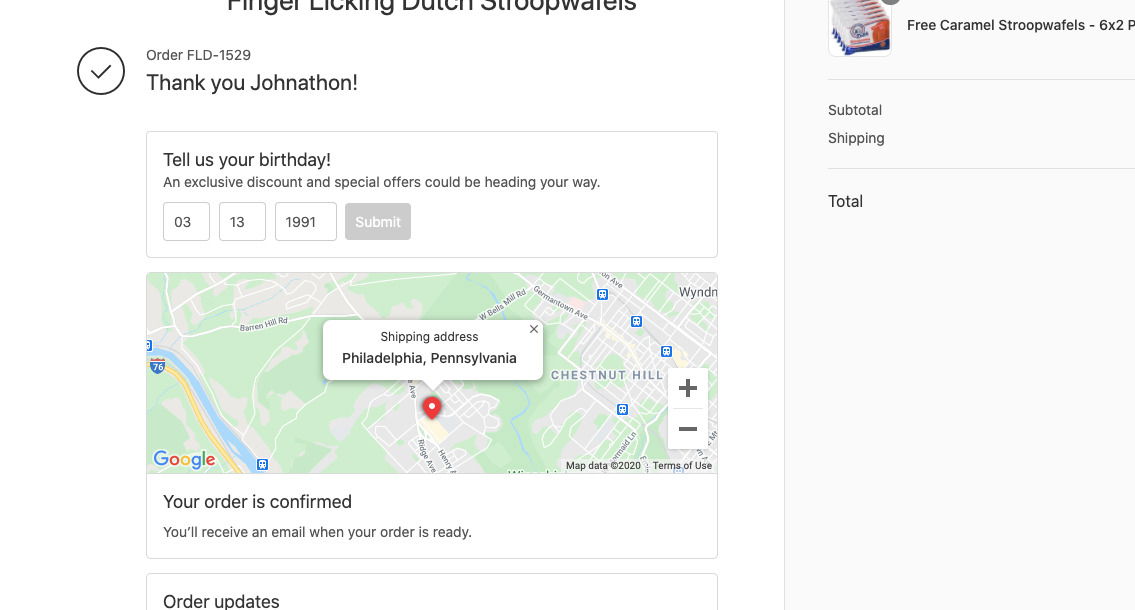Open the map's Terms of Use link
Image resolution: width=1135 pixels, height=610 pixels.
(682, 466)
